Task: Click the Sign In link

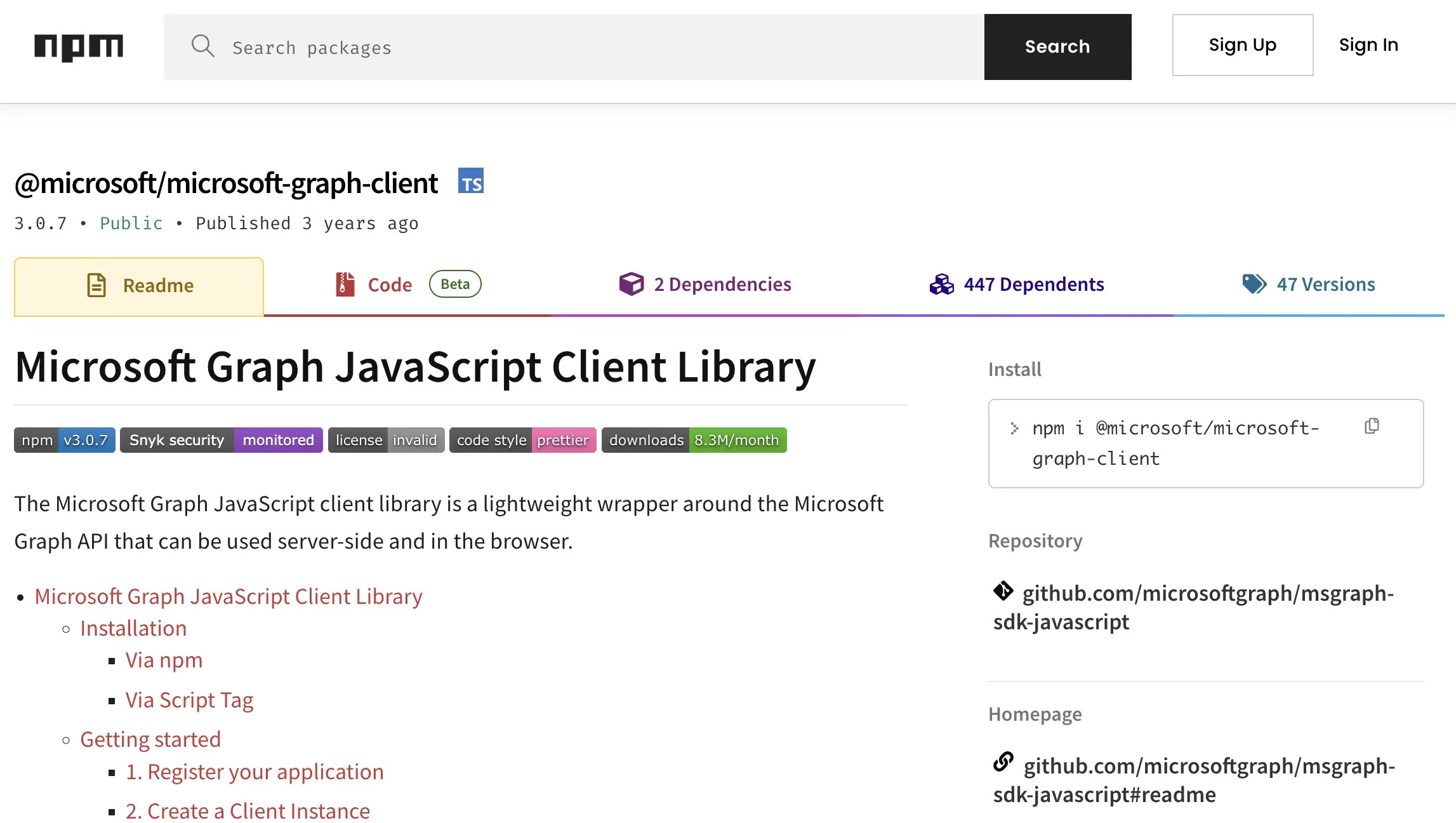Action: pyautogui.click(x=1368, y=45)
